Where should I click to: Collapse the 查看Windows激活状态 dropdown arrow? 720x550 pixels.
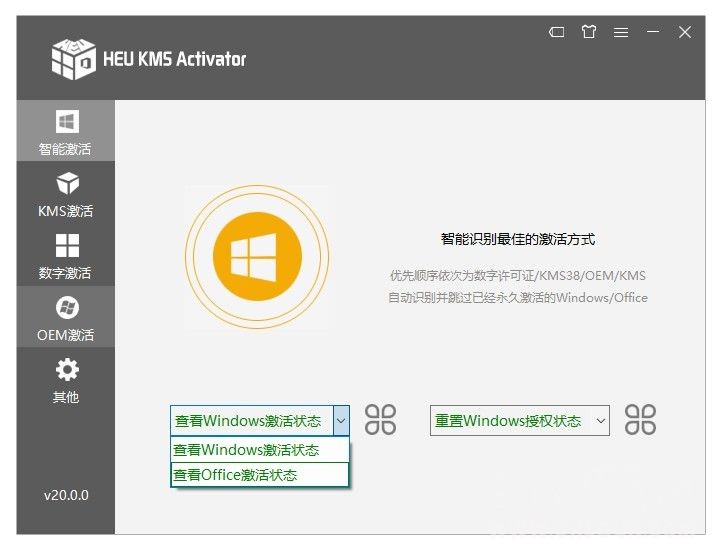(x=341, y=420)
